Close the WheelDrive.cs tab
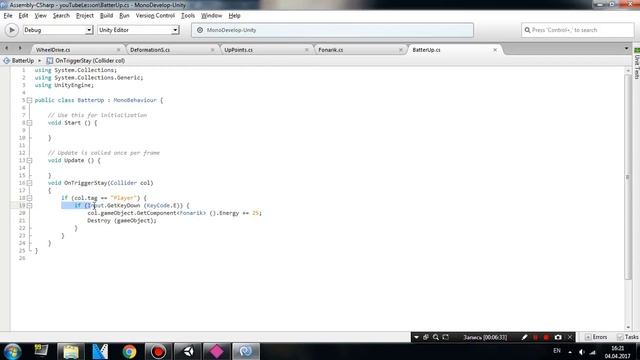This screenshot has height=360, width=640. pos(118,50)
